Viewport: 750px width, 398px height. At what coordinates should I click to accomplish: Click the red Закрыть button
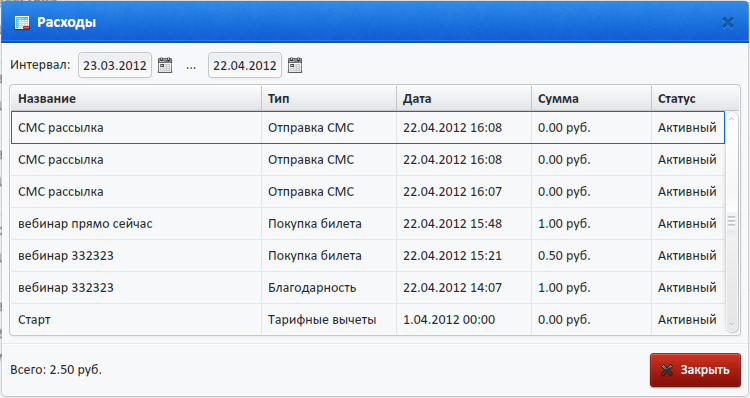(x=695, y=370)
